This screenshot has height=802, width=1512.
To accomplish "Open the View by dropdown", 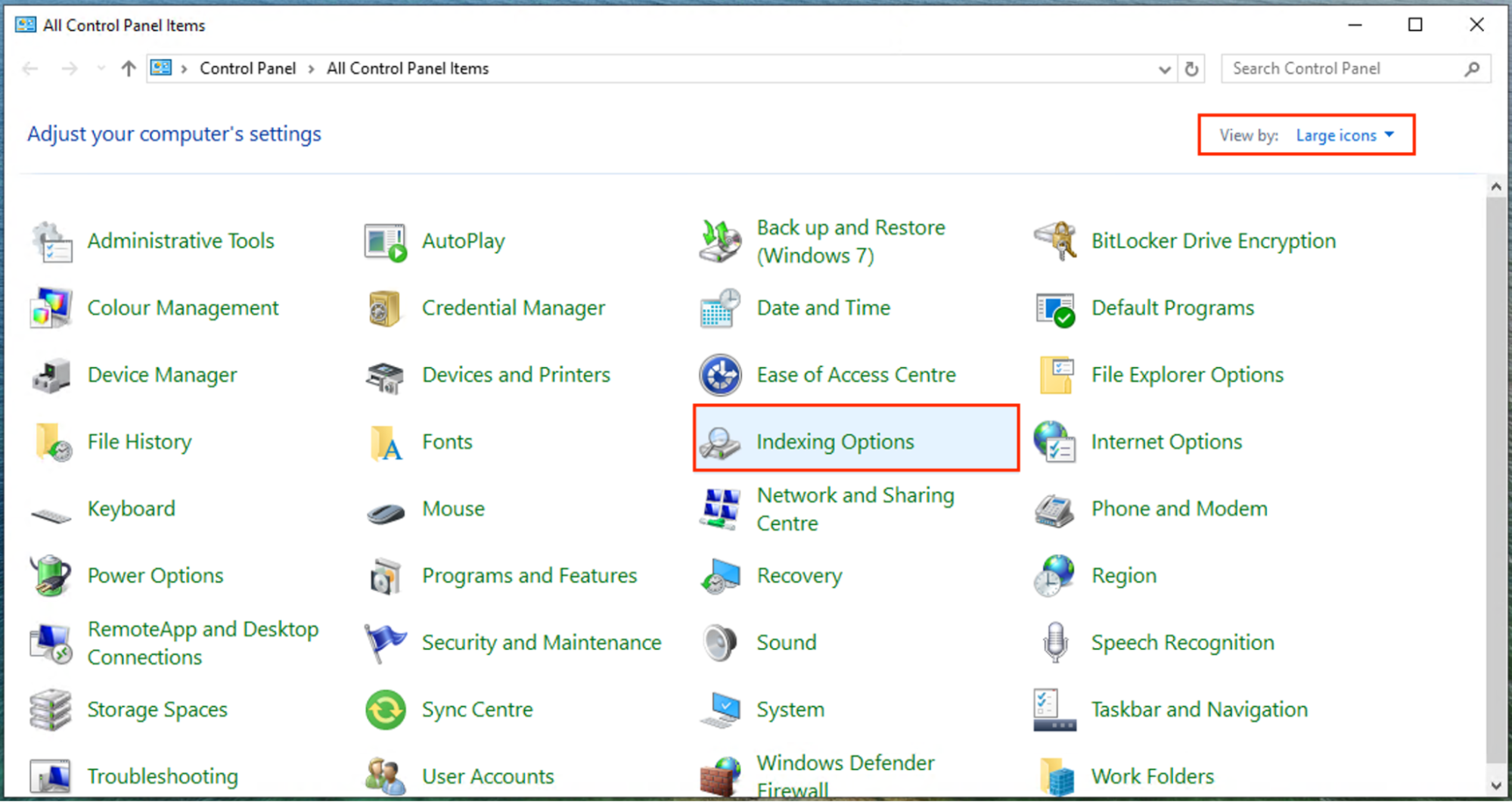I will pos(1346,135).
